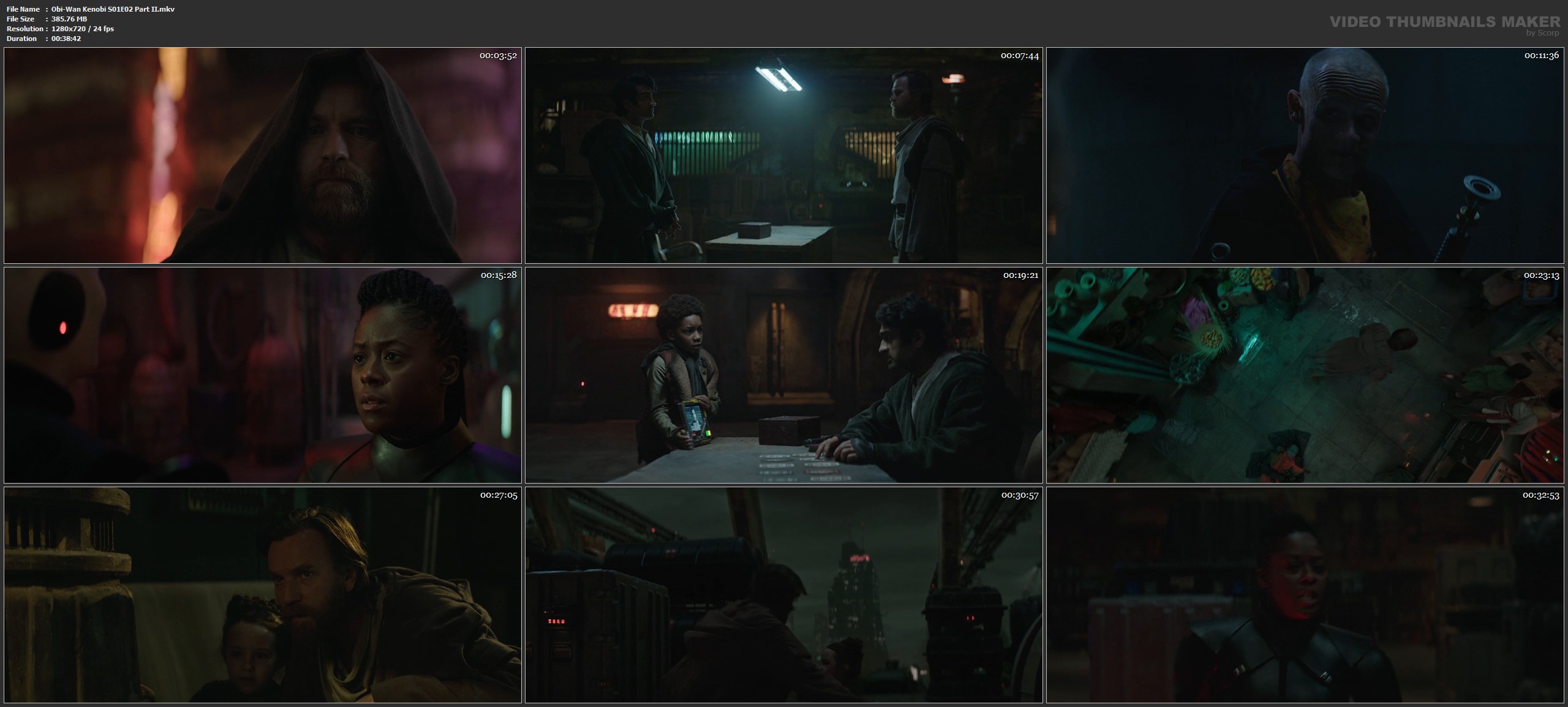Select the 00:19:21 table scene thumbnail
This screenshot has width=1568, height=707.
coord(783,375)
